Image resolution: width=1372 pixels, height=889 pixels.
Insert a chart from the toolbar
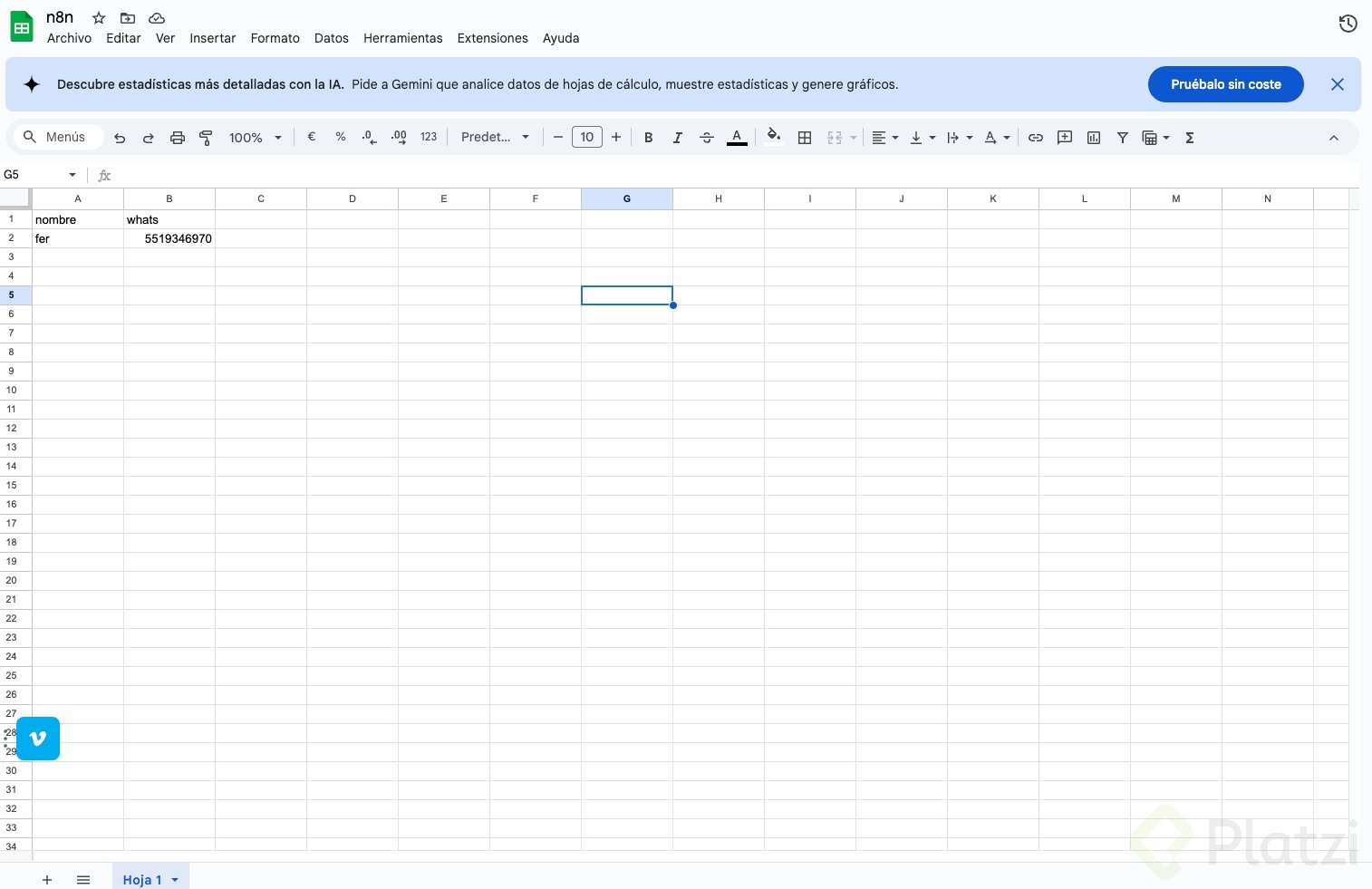(1094, 138)
